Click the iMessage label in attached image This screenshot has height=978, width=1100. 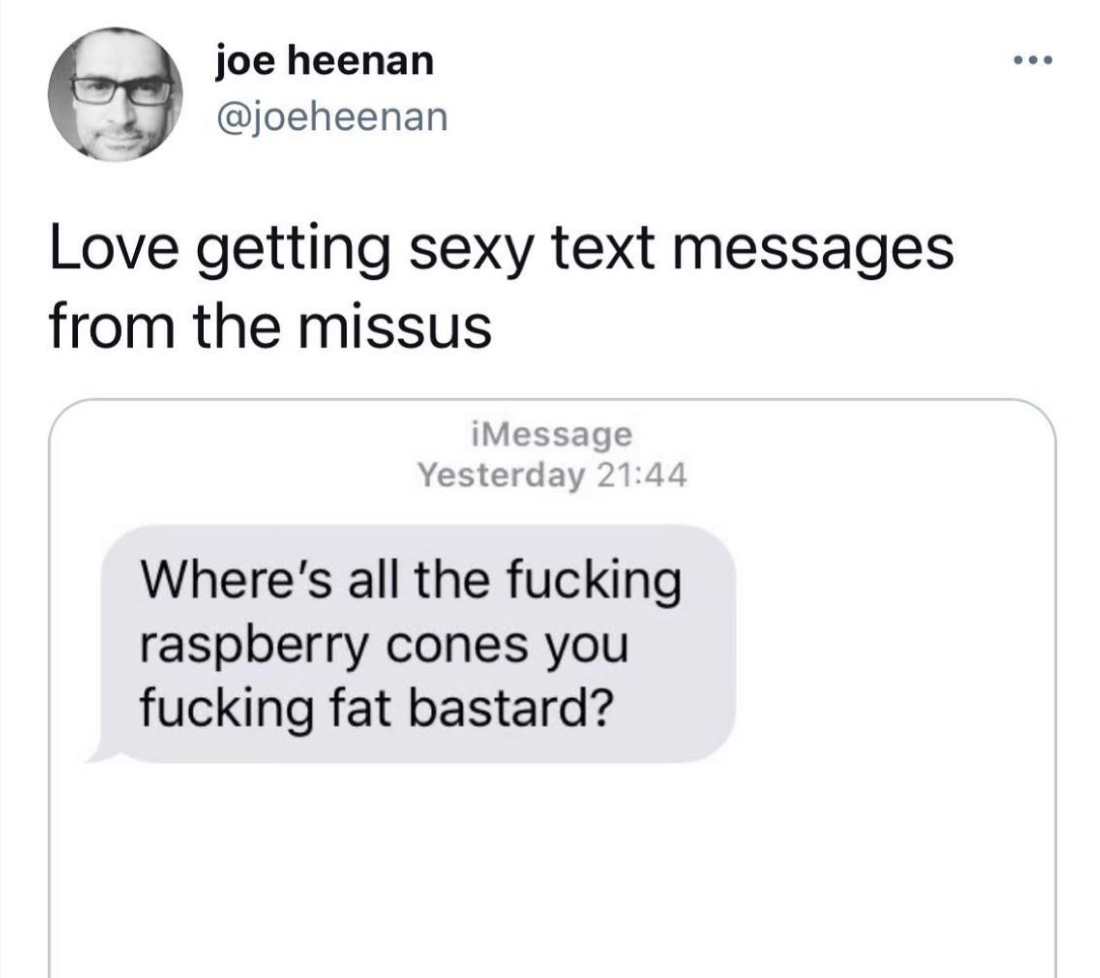[x=553, y=434]
